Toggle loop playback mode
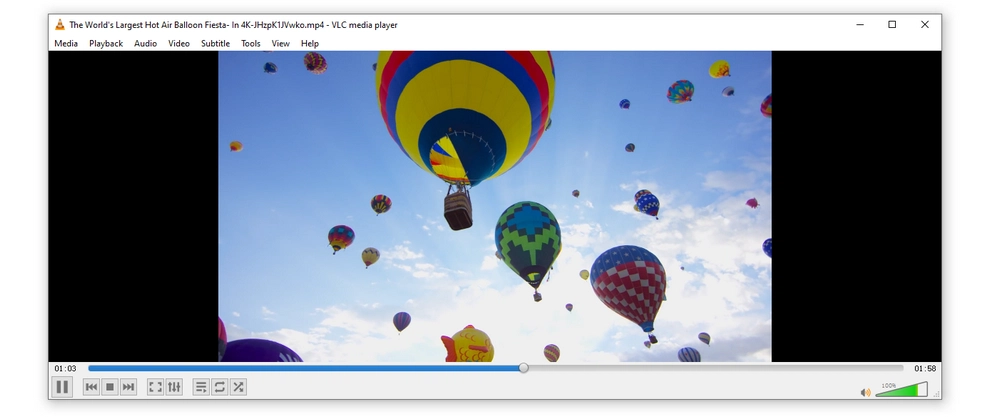 [219, 386]
